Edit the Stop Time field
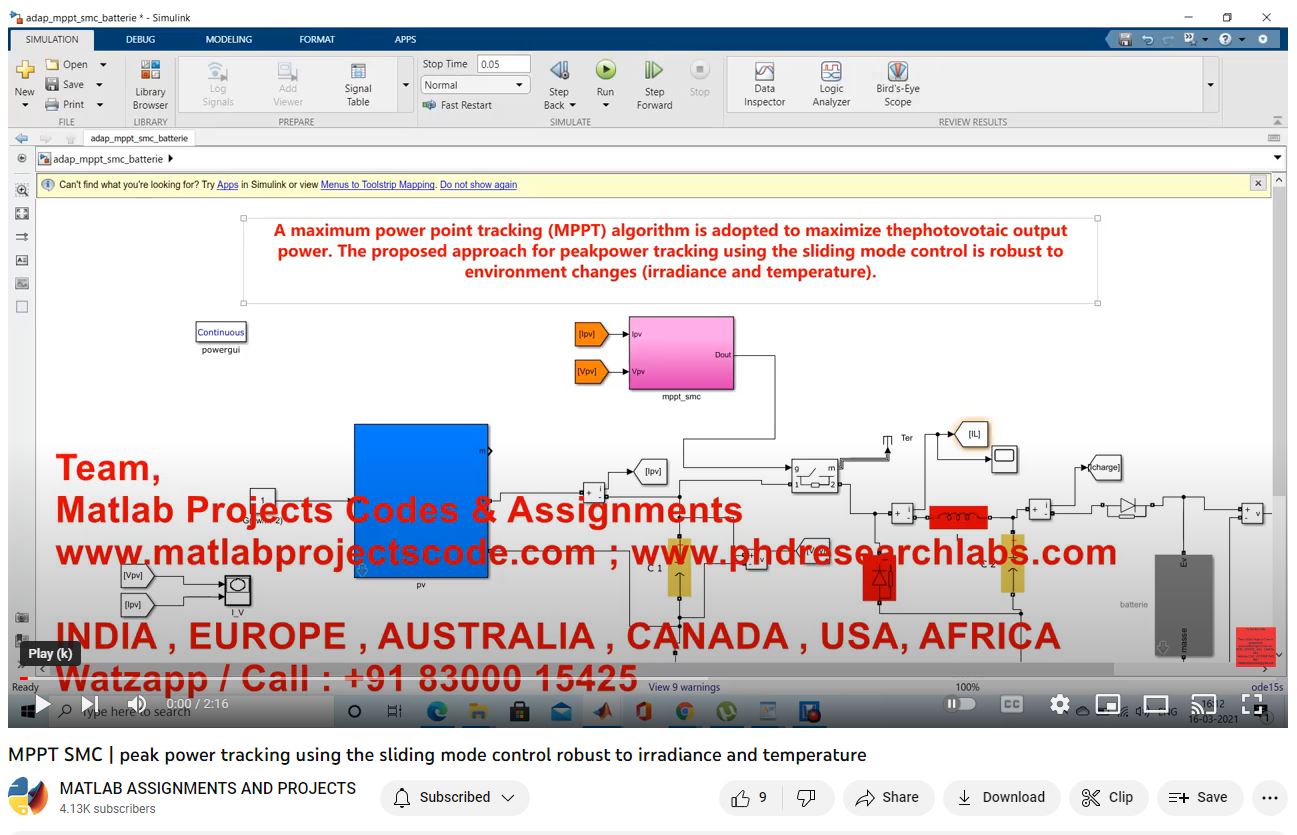This screenshot has height=835, width=1297. point(504,64)
